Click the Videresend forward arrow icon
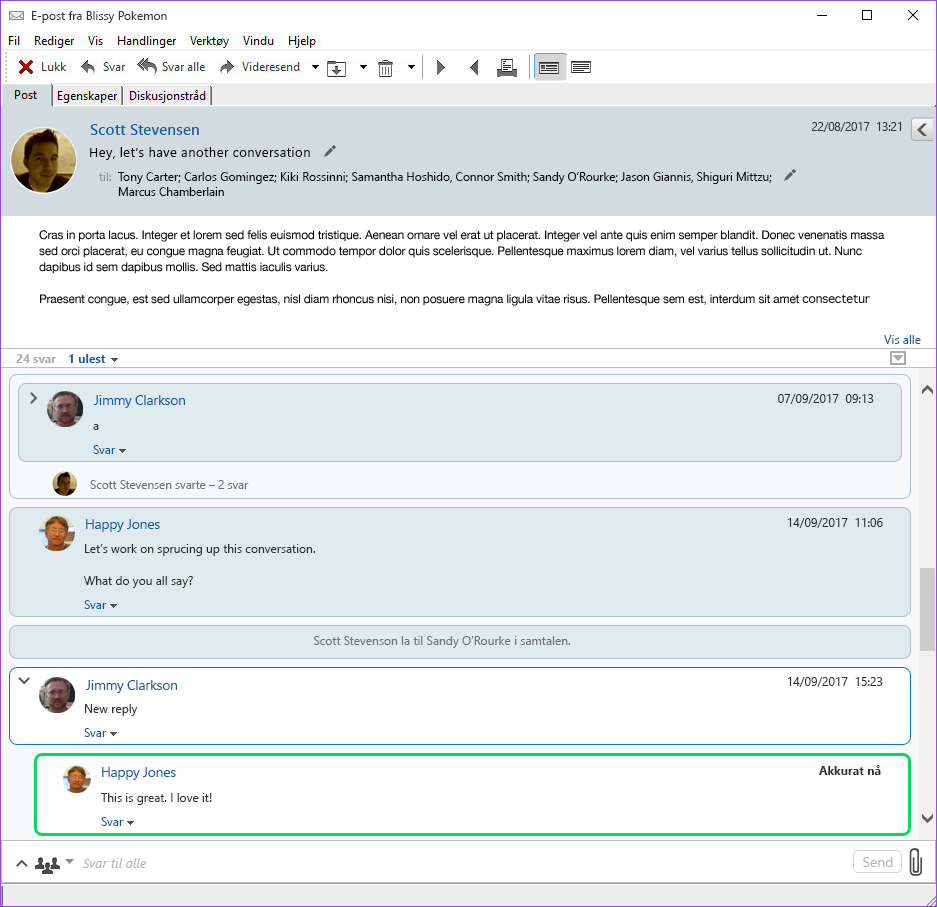This screenshot has height=907, width=937. [227, 67]
